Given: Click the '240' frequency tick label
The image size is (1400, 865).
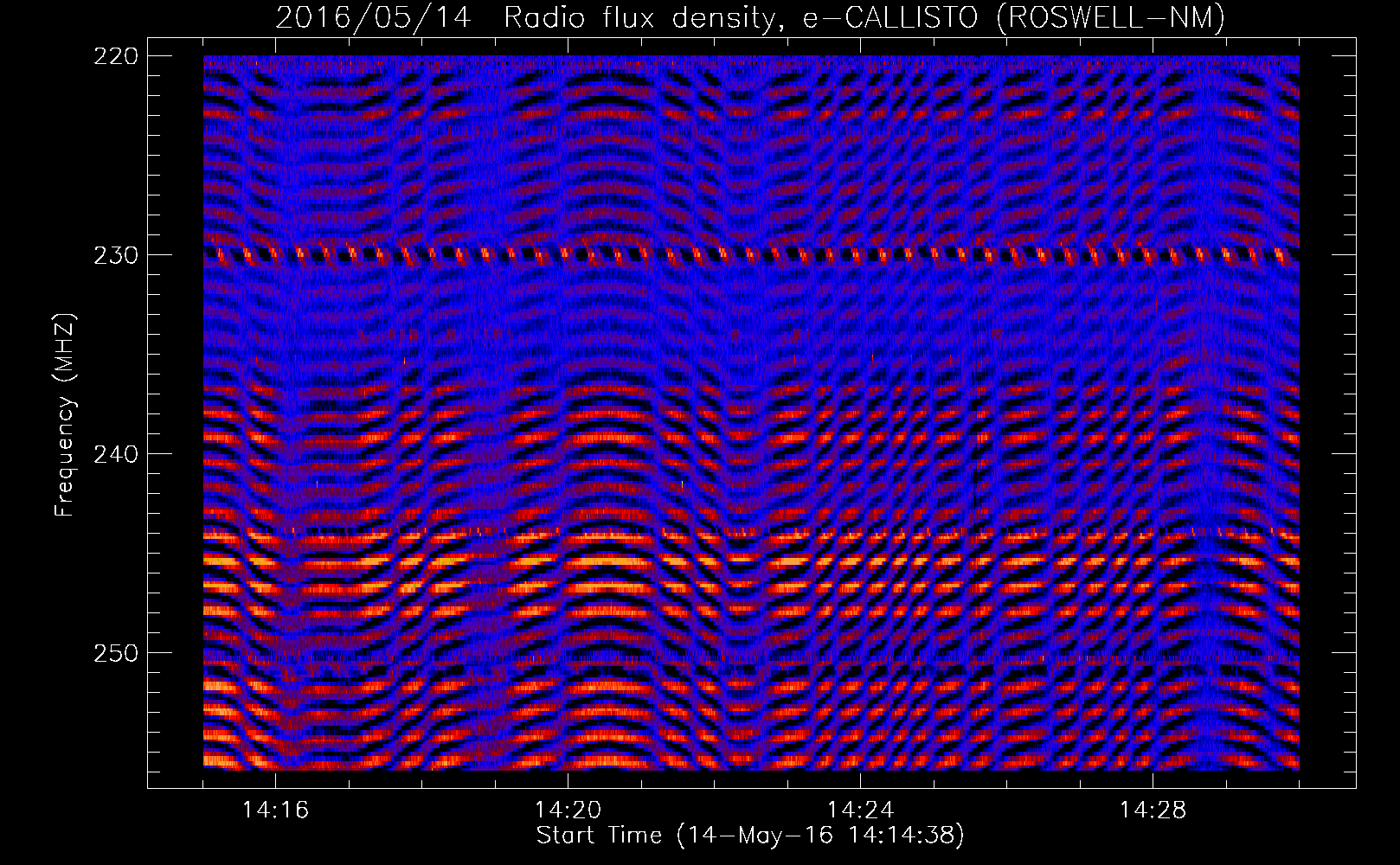Looking at the screenshot, I should [115, 454].
